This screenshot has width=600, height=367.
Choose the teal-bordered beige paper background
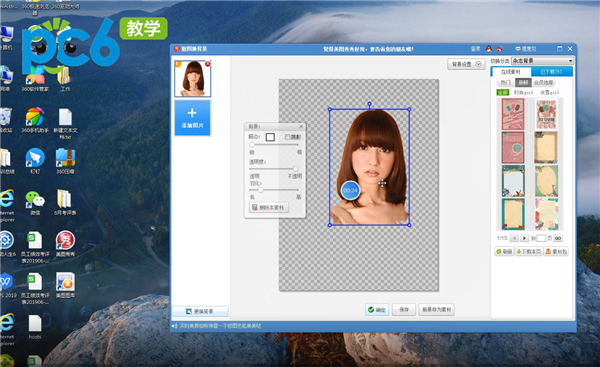(513, 214)
